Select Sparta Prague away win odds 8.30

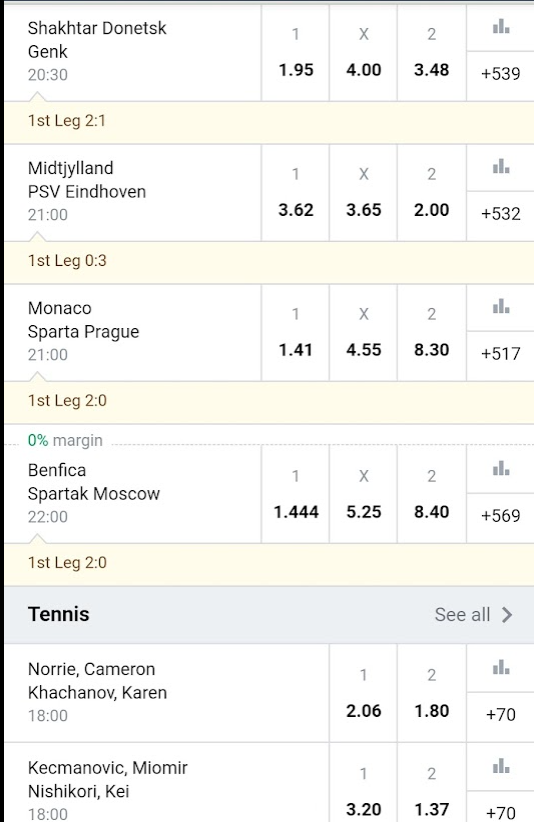431,333
